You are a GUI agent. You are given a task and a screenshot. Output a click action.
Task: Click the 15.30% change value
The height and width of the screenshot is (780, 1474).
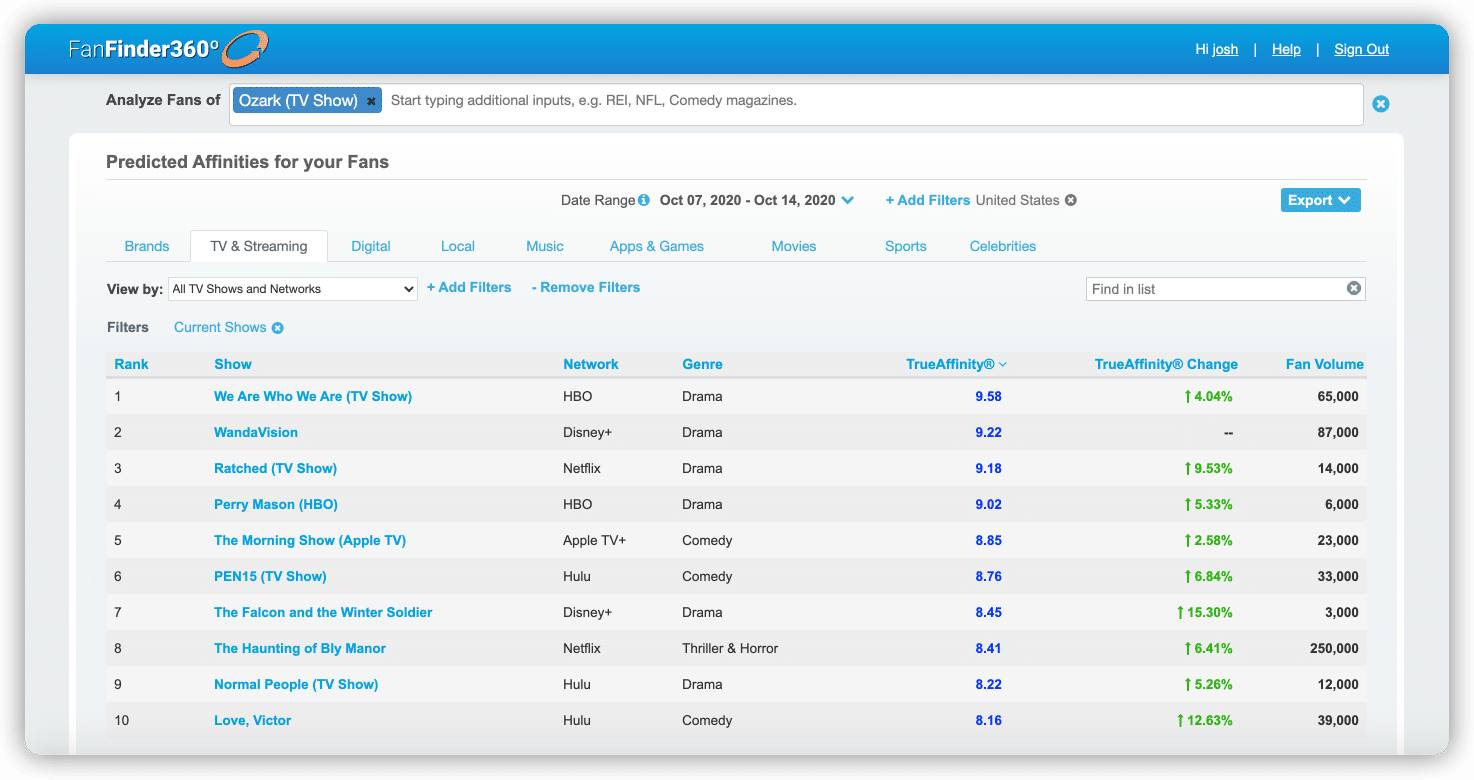1204,612
